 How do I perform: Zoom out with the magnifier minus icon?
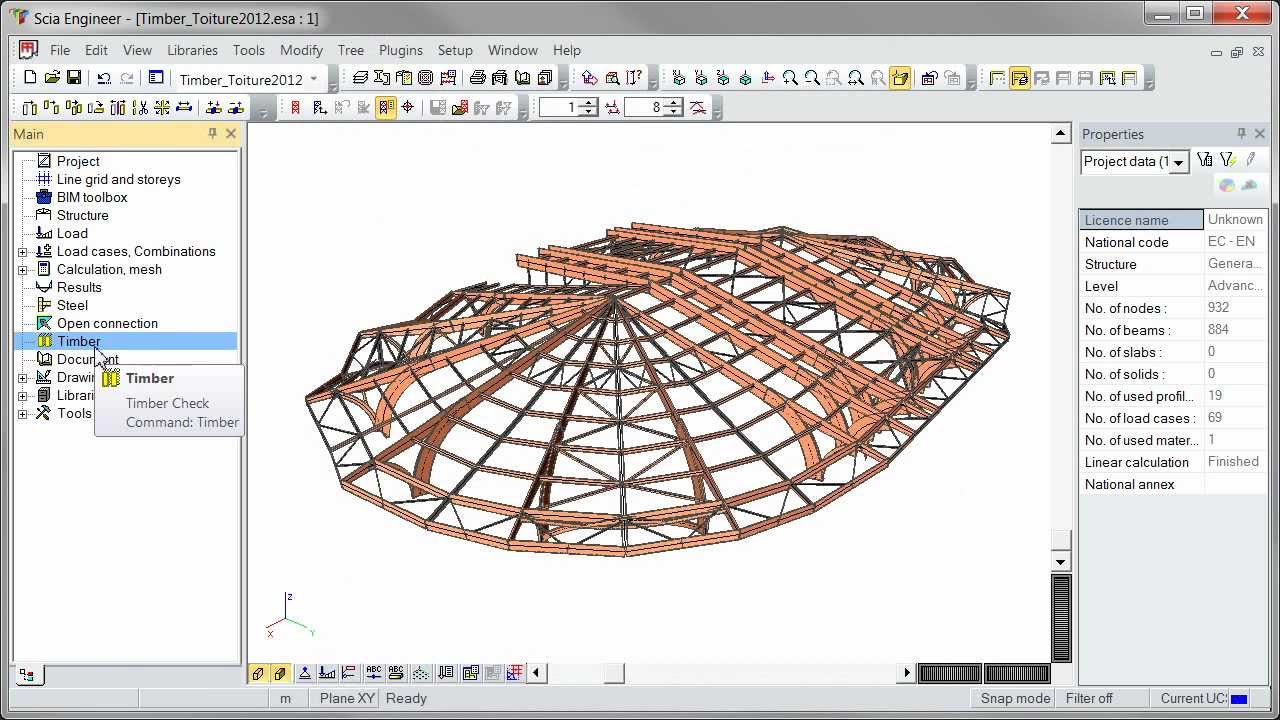[812, 78]
